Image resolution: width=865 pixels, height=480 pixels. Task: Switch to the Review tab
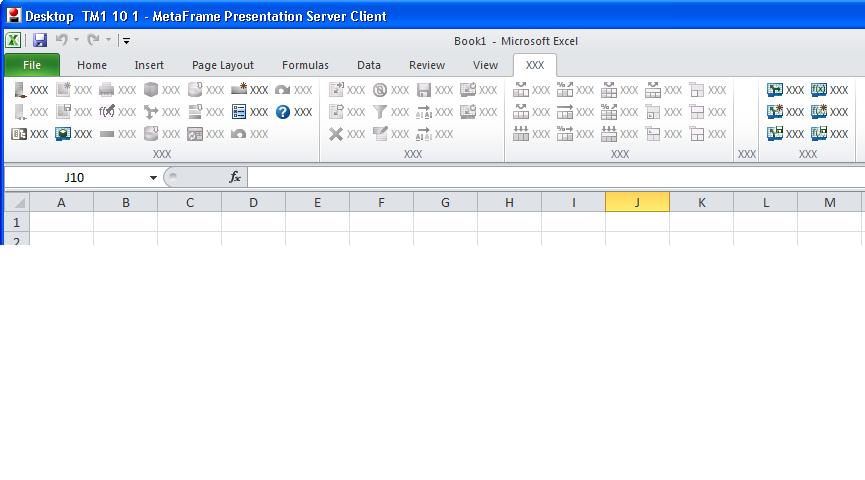[x=426, y=65]
